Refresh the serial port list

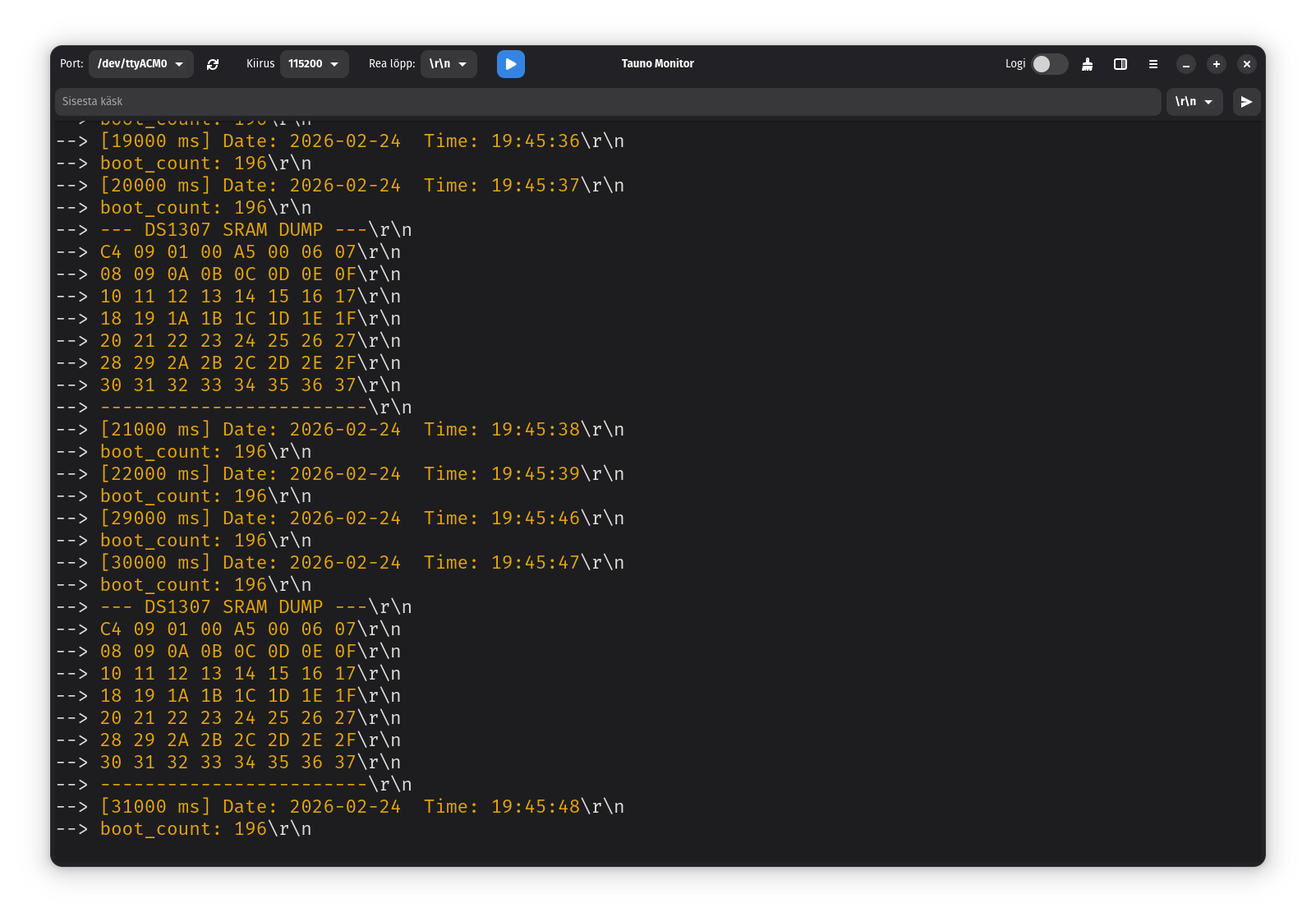tap(213, 64)
